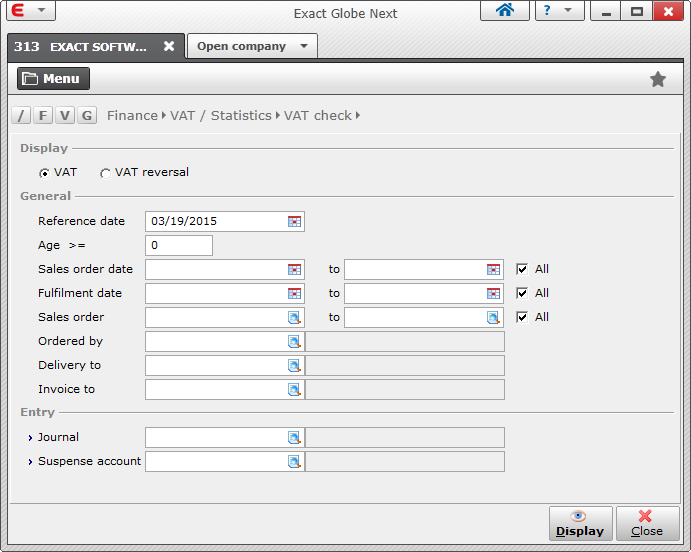Click the Suspense account label link
The image size is (691, 552).
pyautogui.click(x=89, y=461)
